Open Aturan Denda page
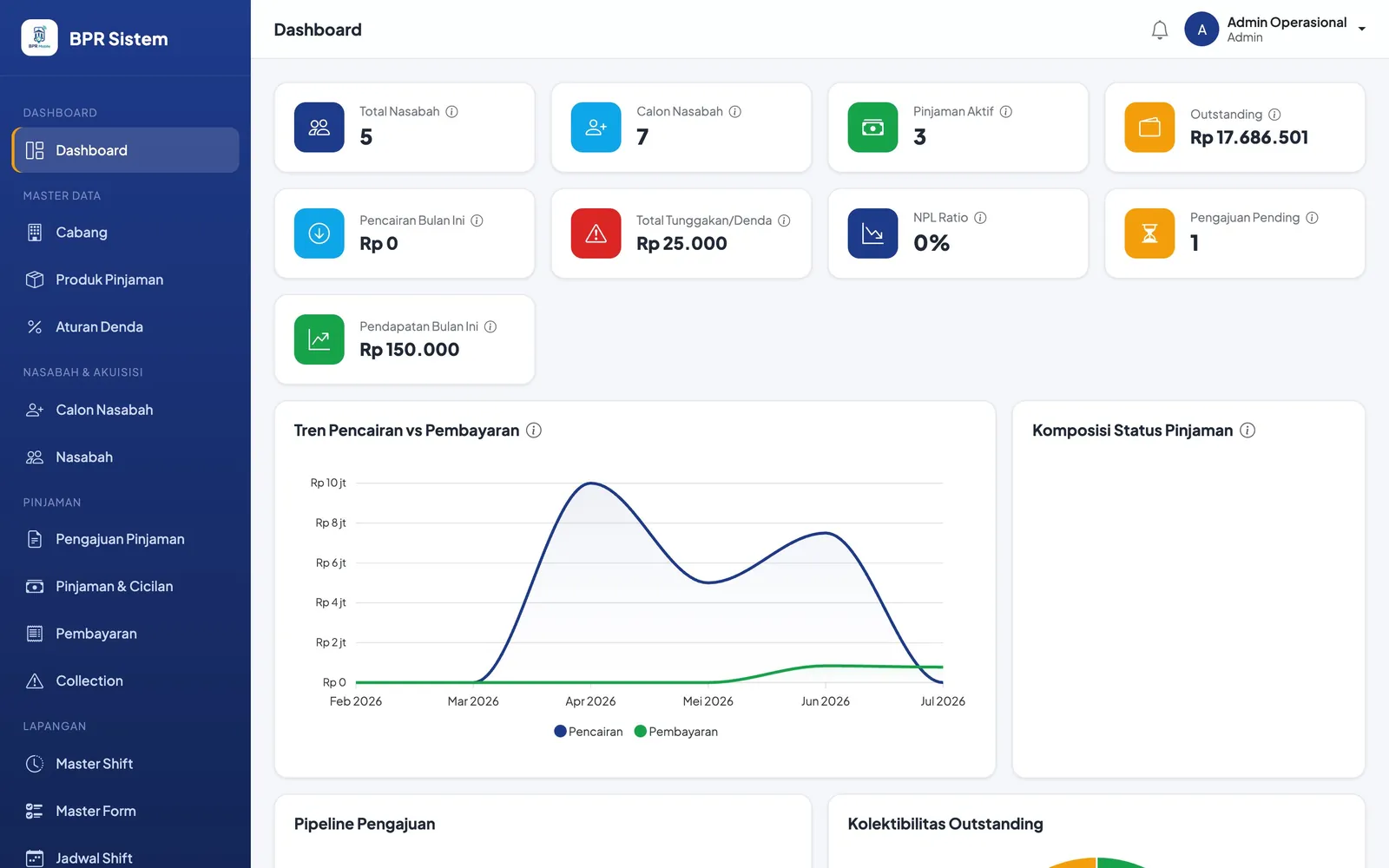 tap(126, 327)
